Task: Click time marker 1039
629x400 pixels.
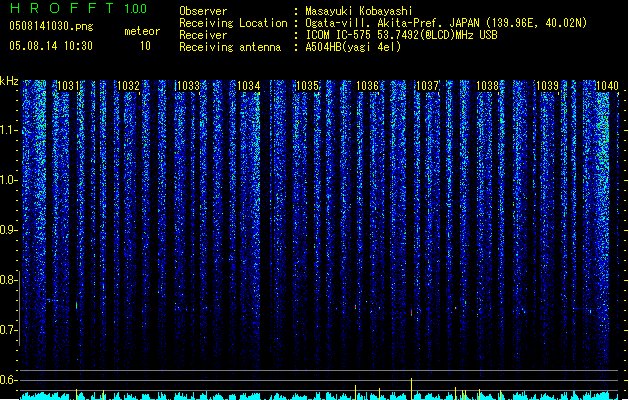Action: click(x=547, y=86)
